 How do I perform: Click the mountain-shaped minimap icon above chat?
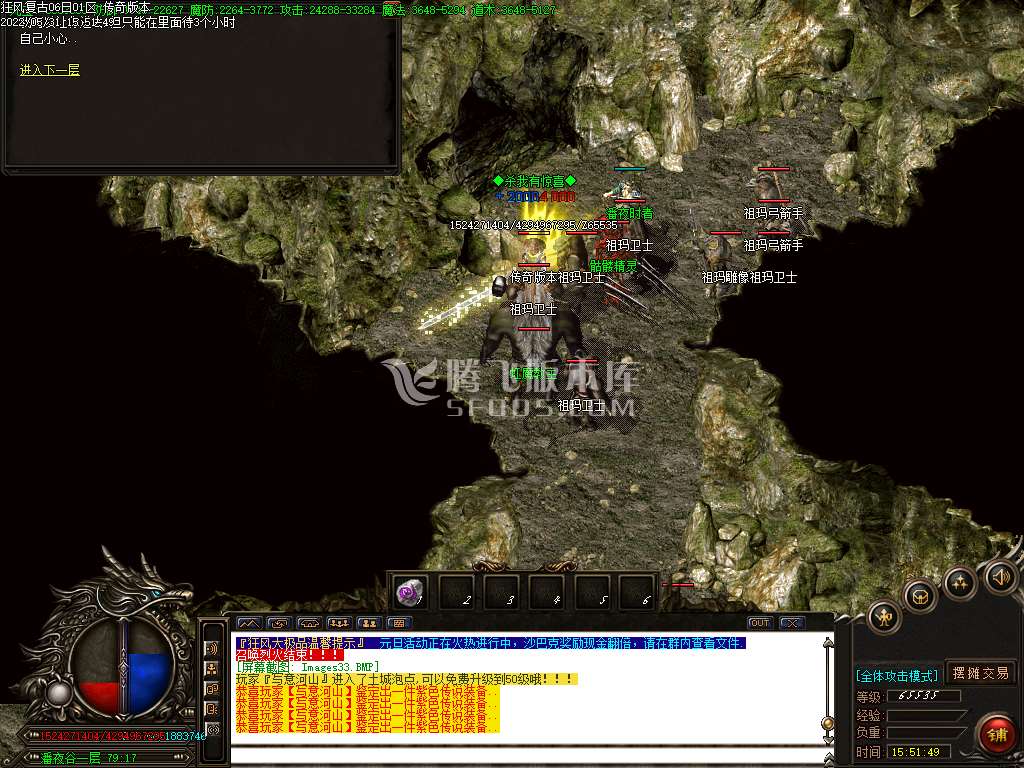(x=249, y=623)
